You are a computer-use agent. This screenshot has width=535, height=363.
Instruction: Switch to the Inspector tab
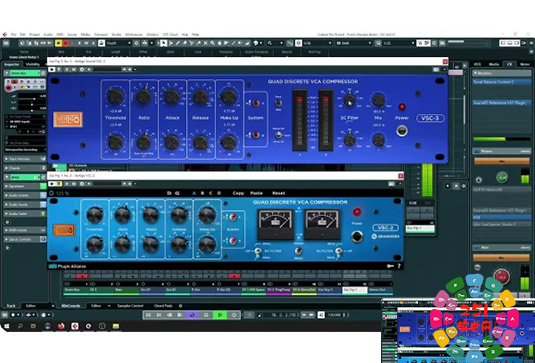12,64
